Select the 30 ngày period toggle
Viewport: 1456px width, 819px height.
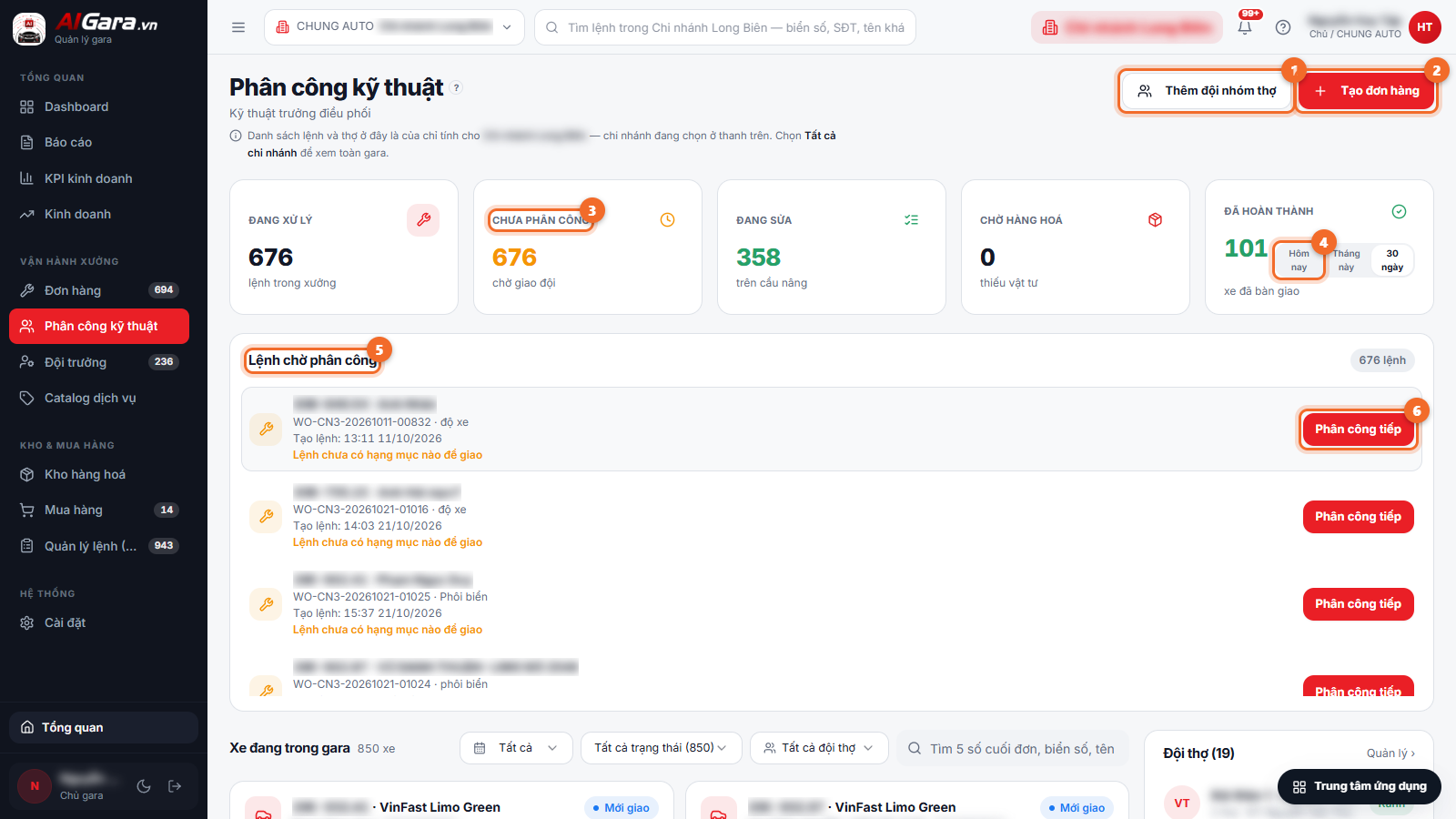click(1391, 260)
